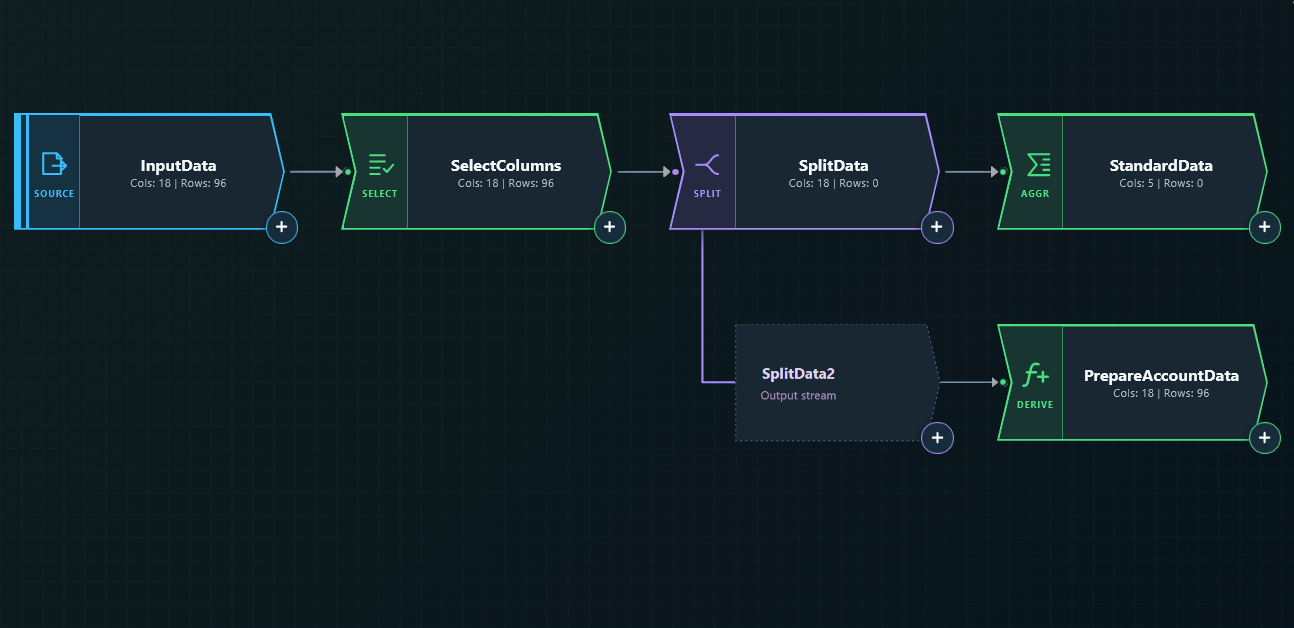Click the SelectColumns select icon
1294x628 pixels.
(x=381, y=165)
